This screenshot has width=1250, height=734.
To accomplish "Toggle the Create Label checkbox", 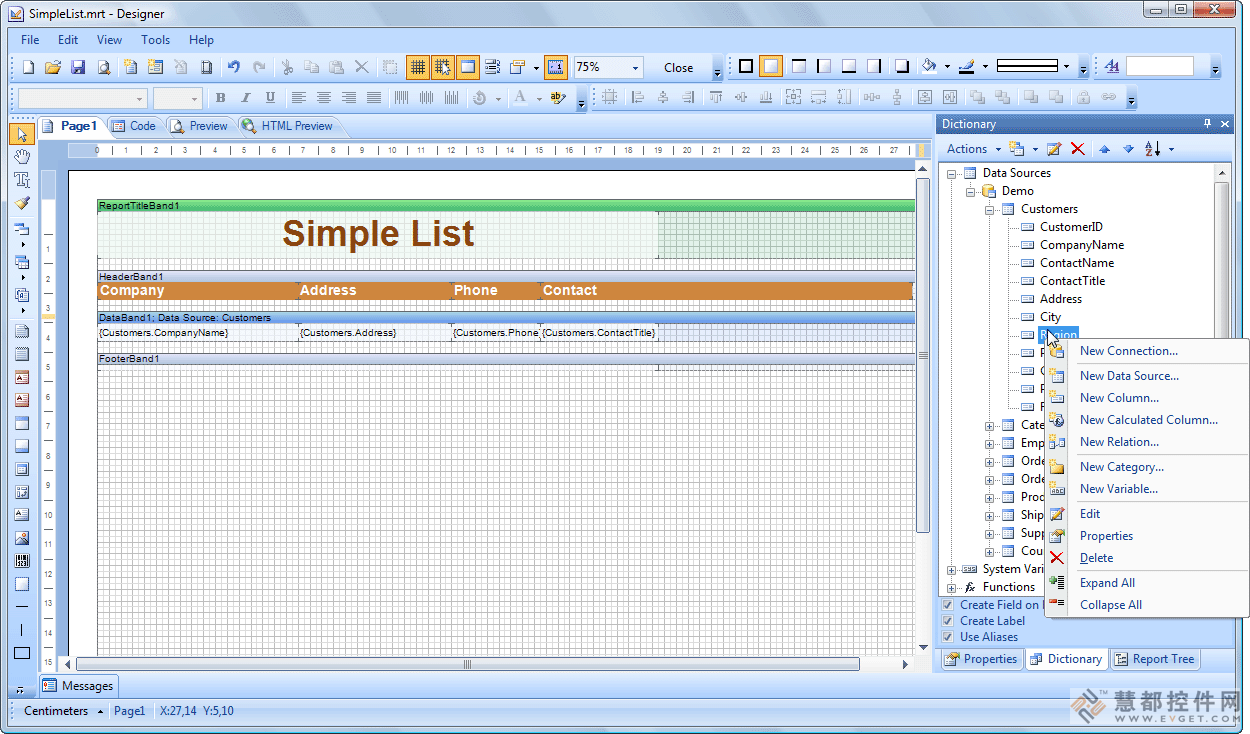I will pyautogui.click(x=948, y=621).
